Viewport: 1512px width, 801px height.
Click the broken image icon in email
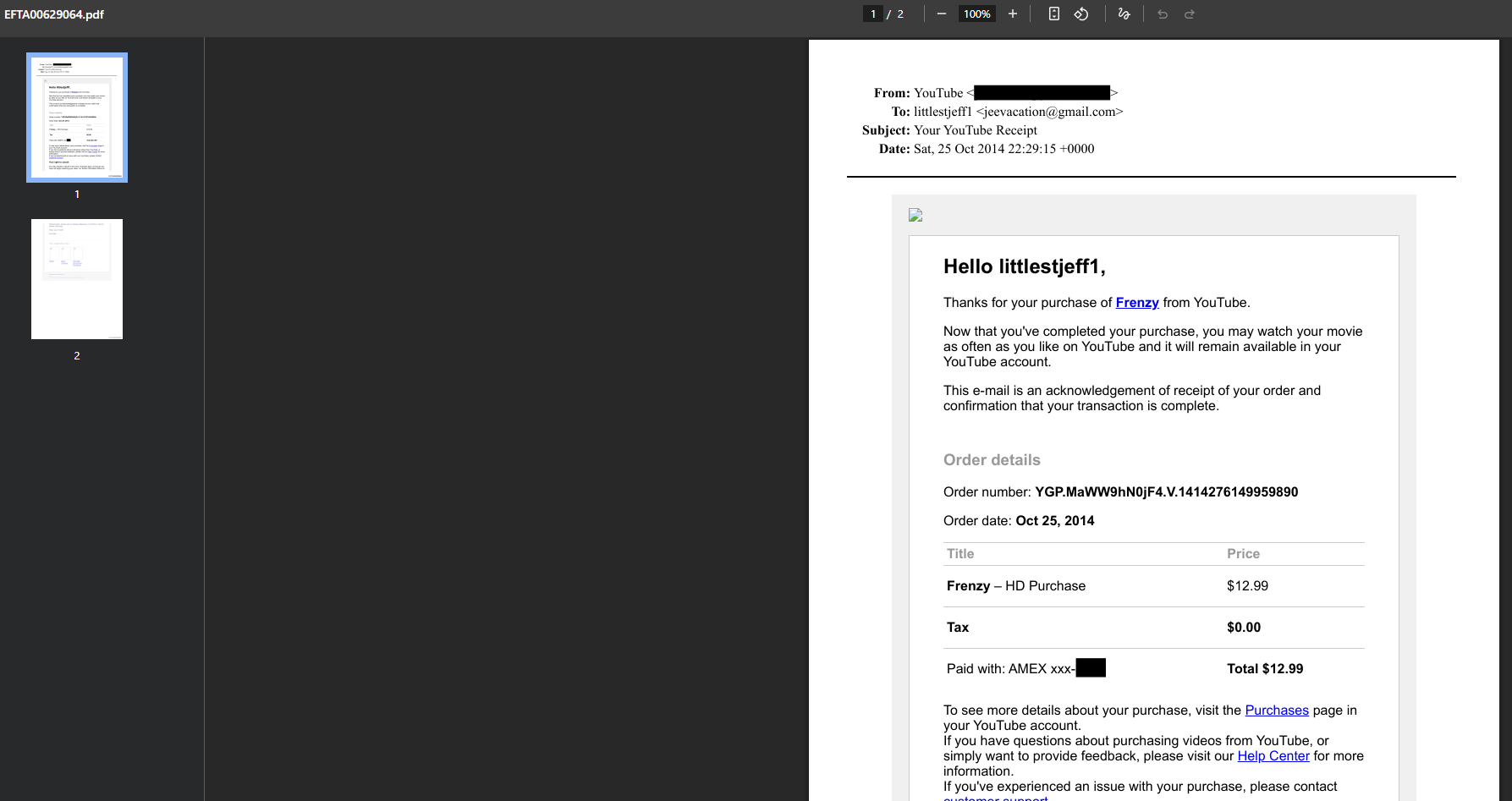tap(915, 215)
